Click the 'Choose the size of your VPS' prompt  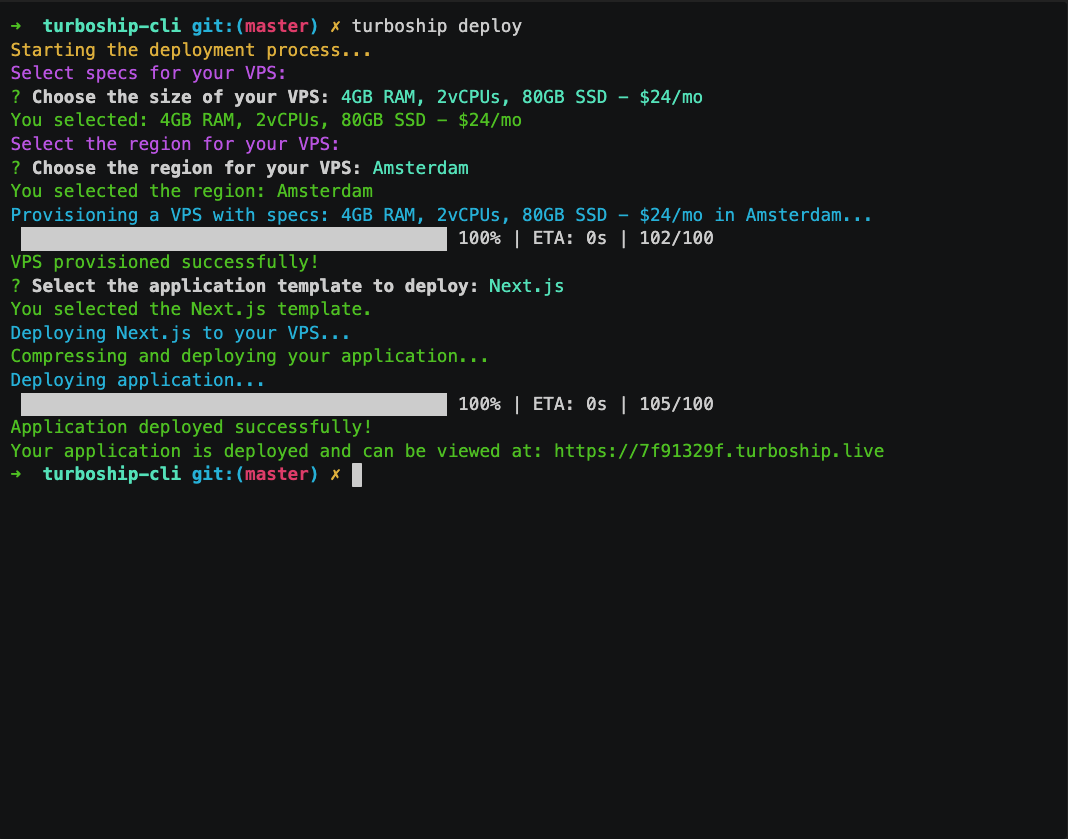click(180, 97)
